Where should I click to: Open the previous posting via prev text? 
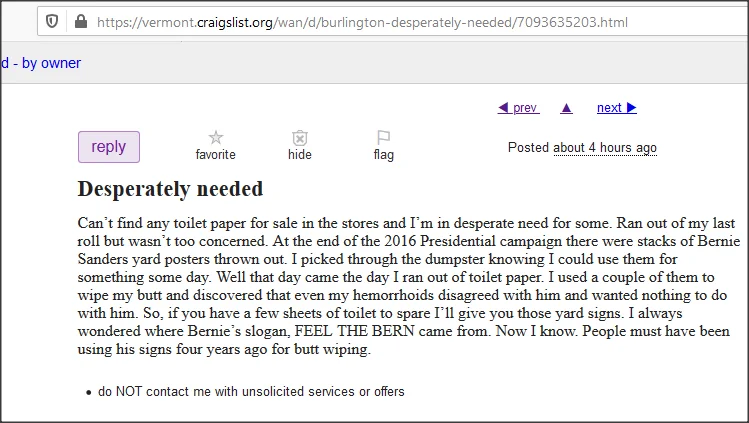coord(525,108)
